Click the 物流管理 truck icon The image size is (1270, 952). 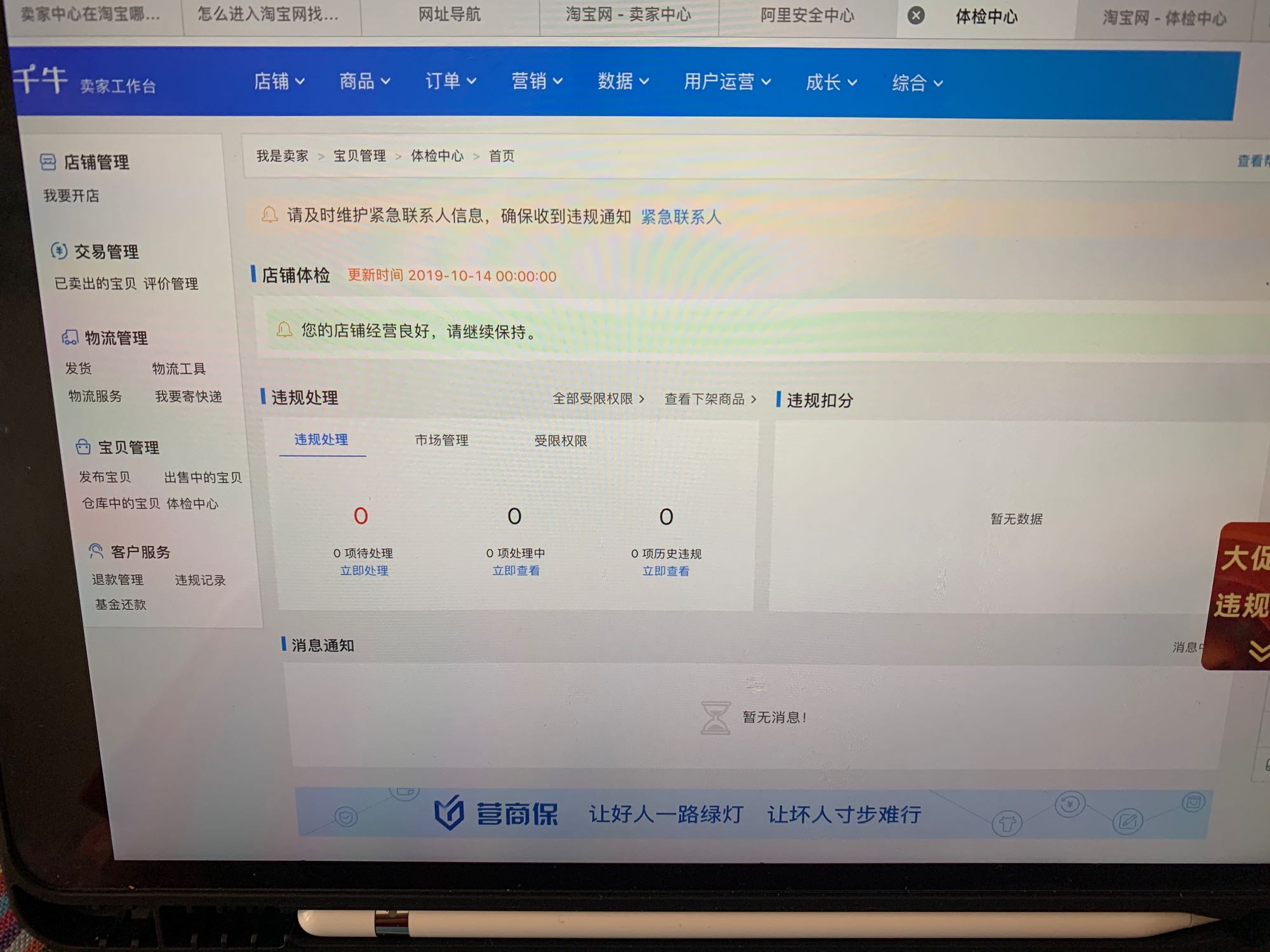click(70, 337)
